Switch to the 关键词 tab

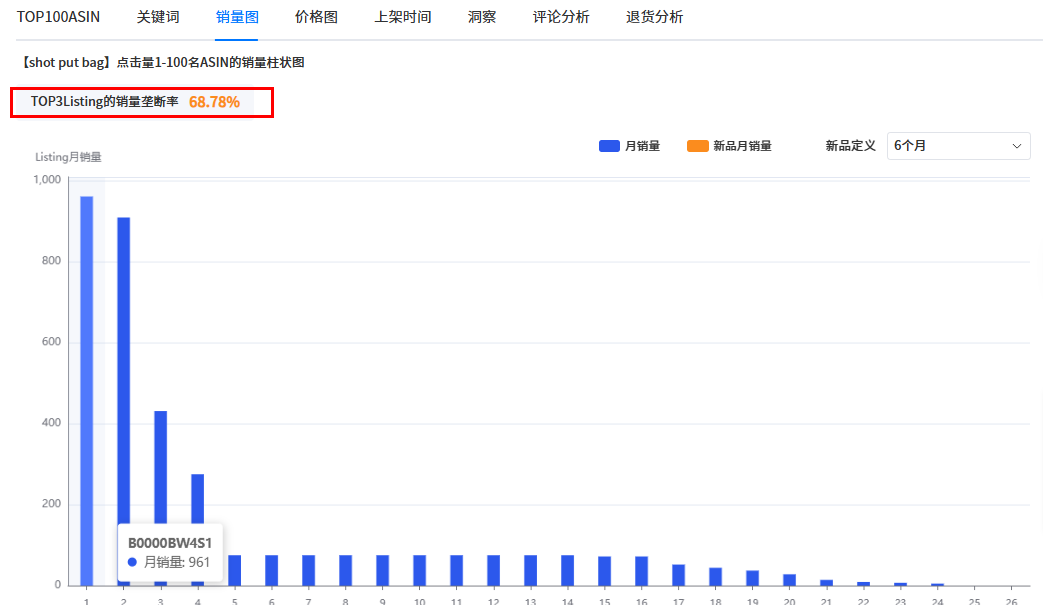pyautogui.click(x=158, y=17)
